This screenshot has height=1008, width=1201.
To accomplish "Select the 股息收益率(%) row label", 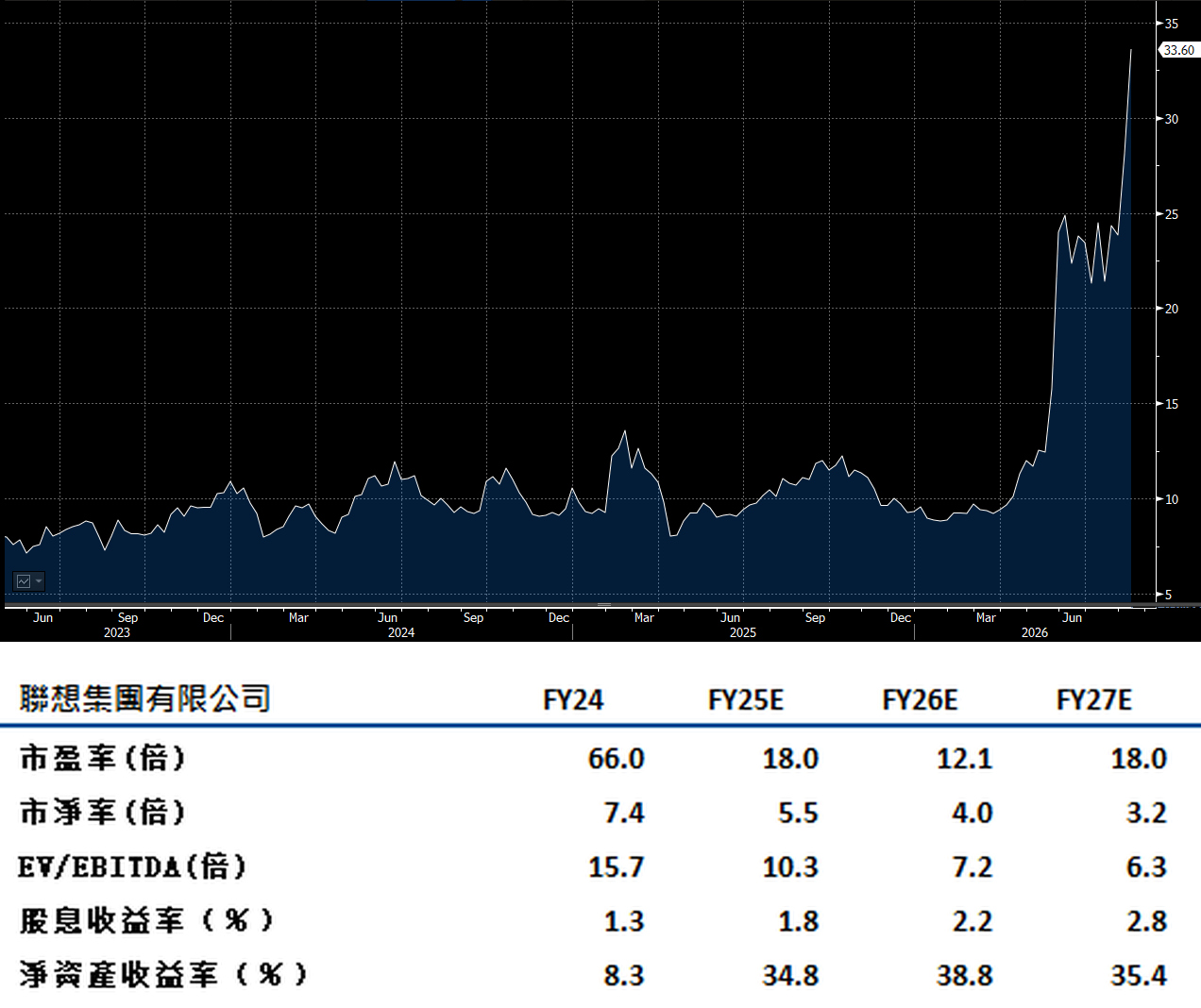I will click(x=146, y=920).
